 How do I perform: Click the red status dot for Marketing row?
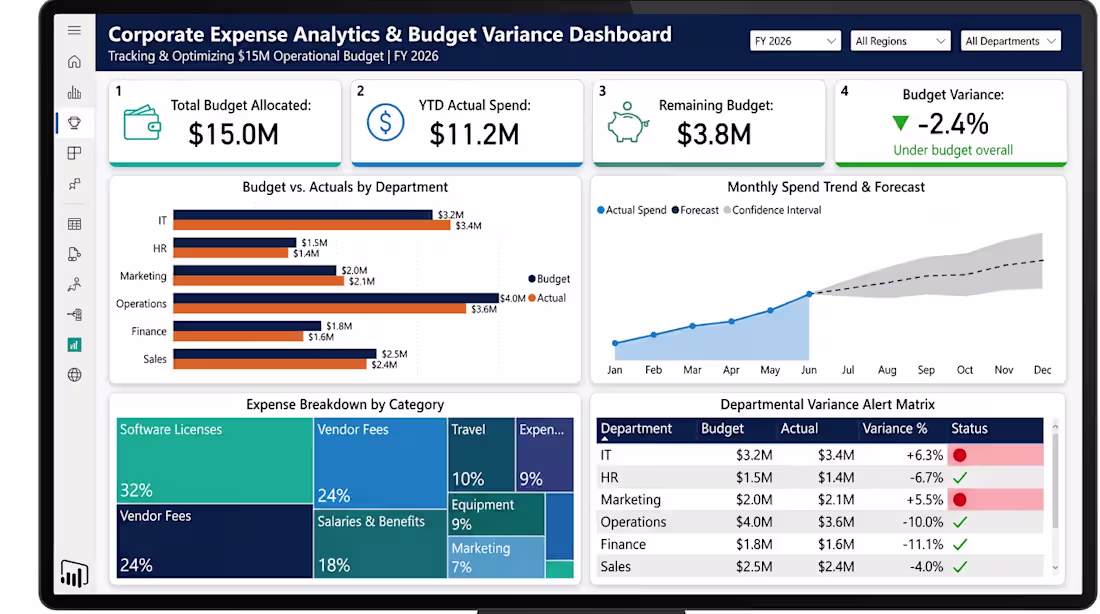tap(960, 500)
